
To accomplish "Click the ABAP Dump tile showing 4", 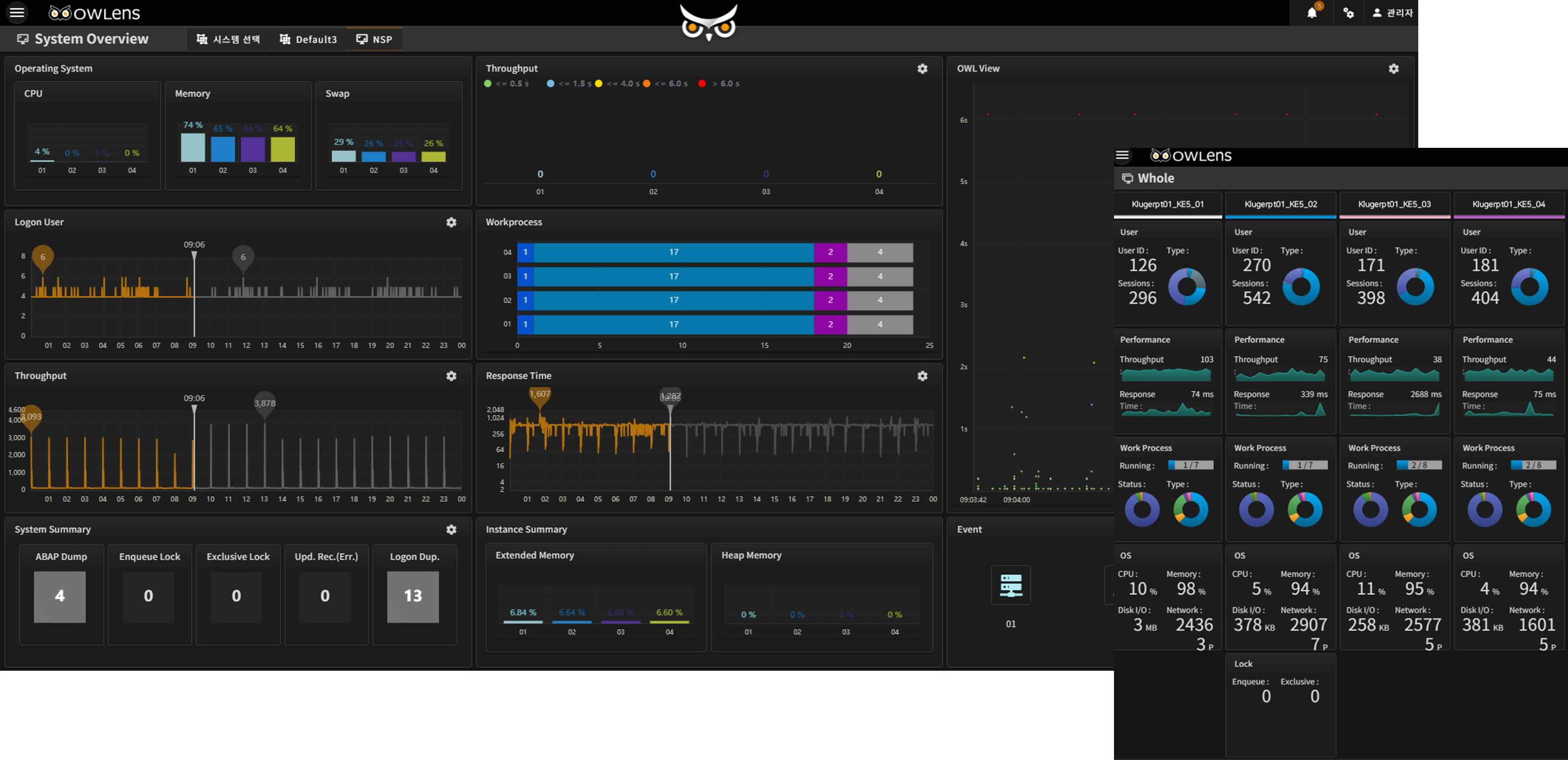I will click(60, 596).
